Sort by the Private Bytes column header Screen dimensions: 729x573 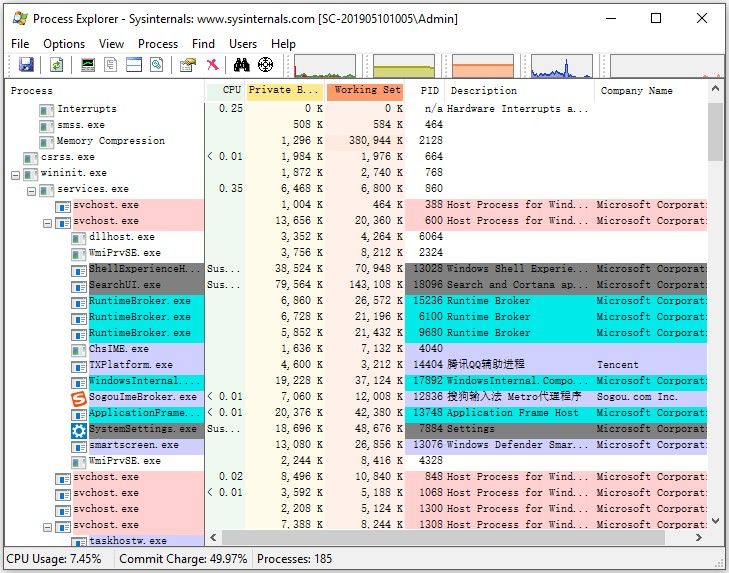pyautogui.click(x=285, y=90)
